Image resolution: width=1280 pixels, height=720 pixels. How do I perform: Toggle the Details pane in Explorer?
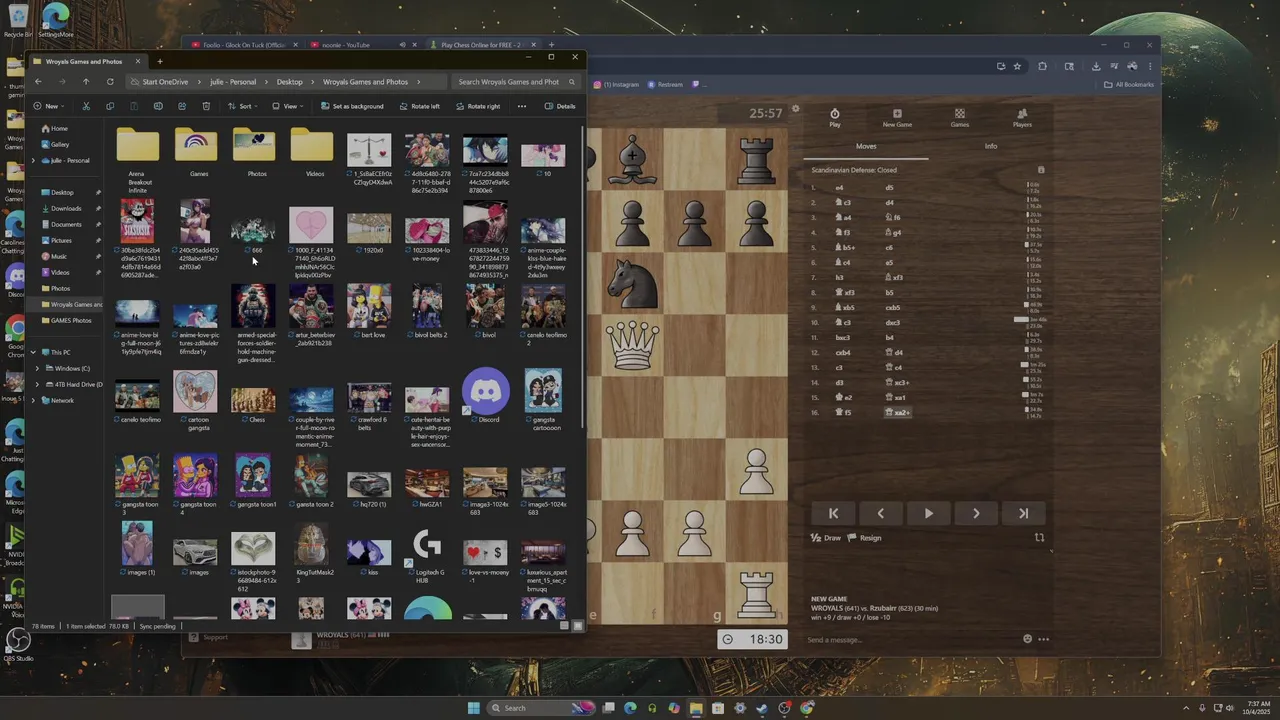560,106
